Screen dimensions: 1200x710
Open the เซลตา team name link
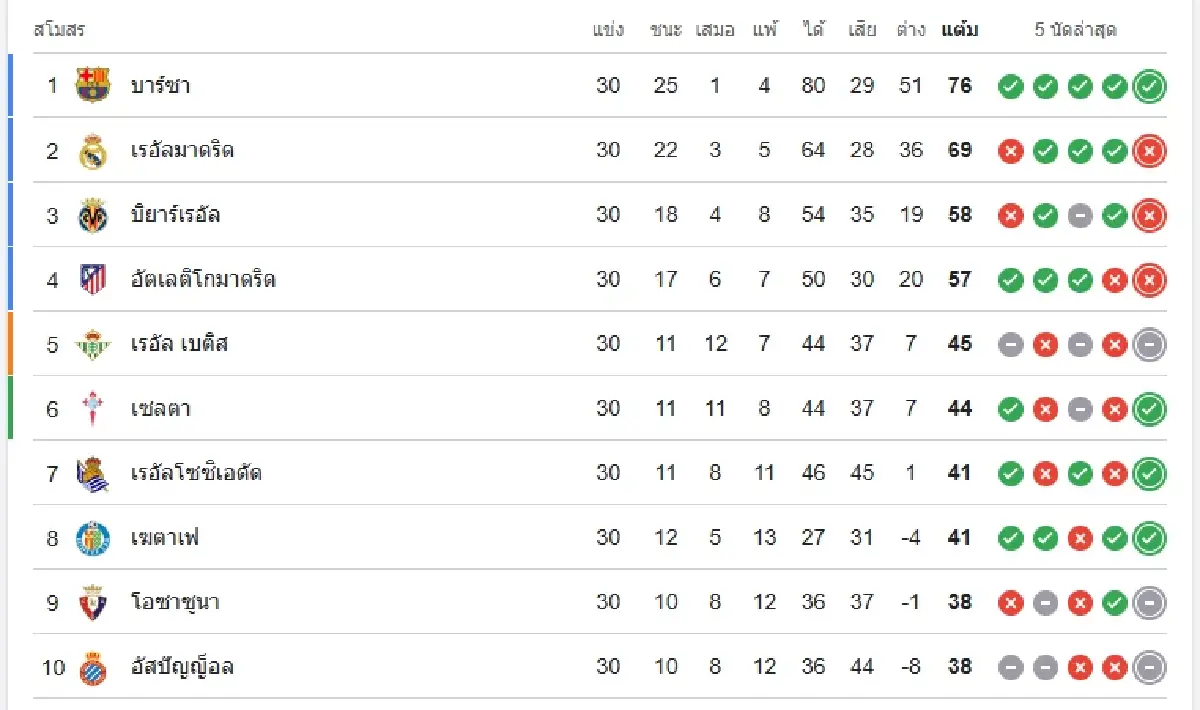[x=160, y=408]
